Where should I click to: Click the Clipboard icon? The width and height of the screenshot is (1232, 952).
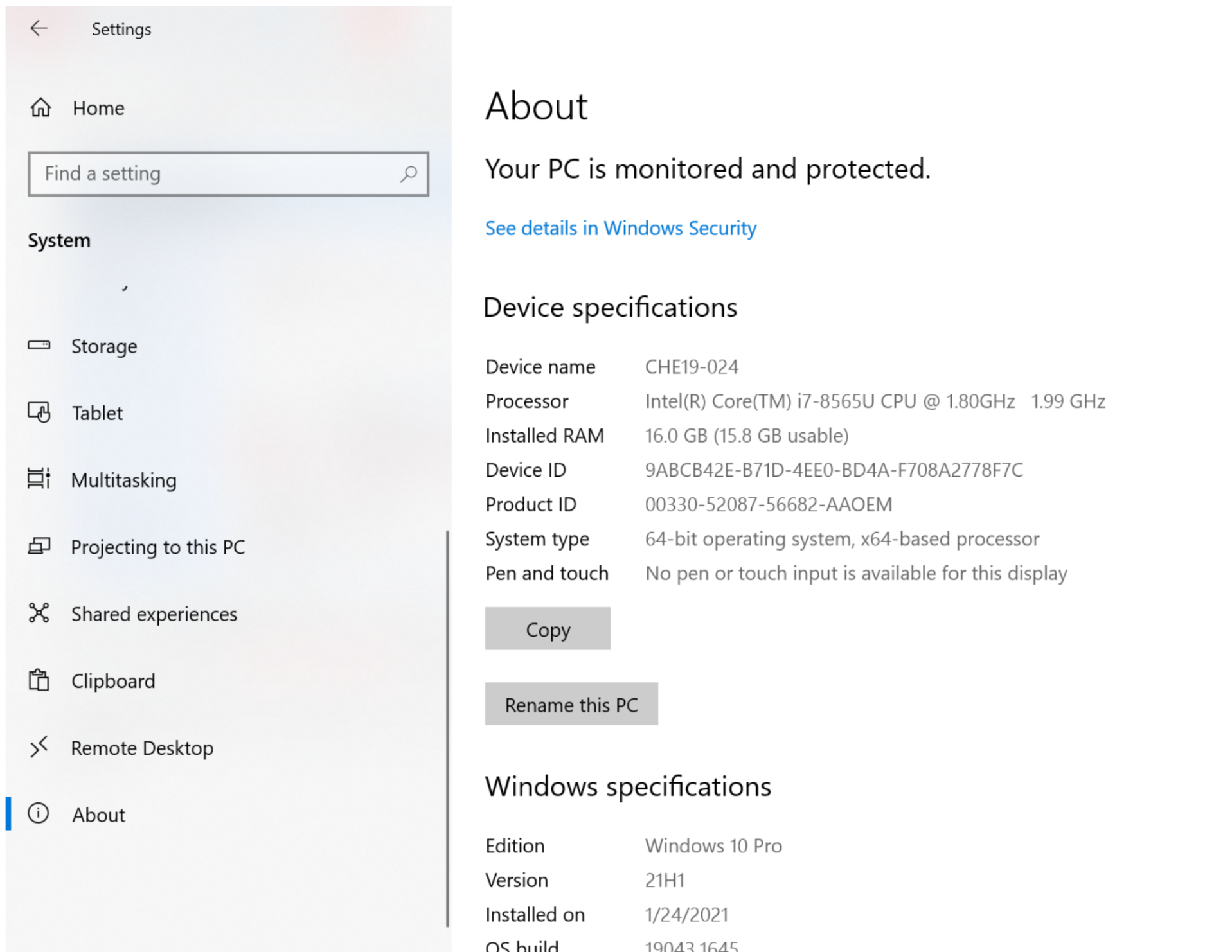pyautogui.click(x=39, y=680)
